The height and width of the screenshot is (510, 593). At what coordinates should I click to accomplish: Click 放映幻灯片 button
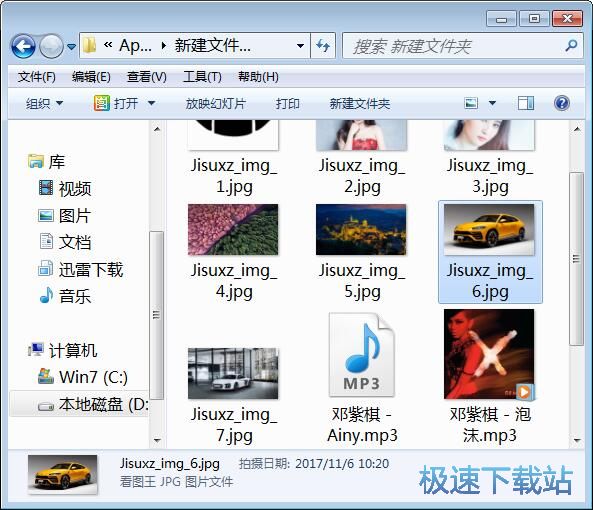click(x=216, y=104)
